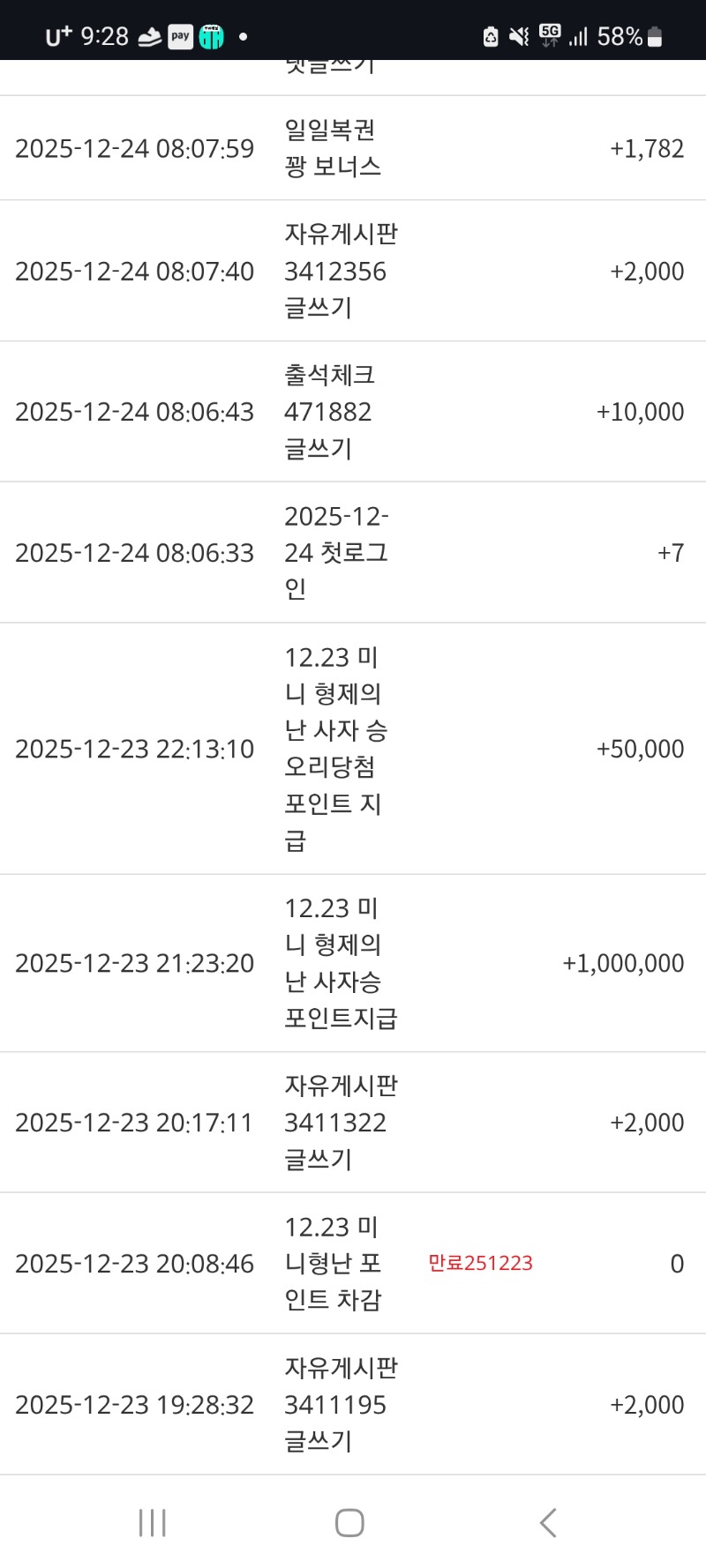Select the 일일복권 꽝 보너스 entry
This screenshot has height=1568, width=706.
333,148
